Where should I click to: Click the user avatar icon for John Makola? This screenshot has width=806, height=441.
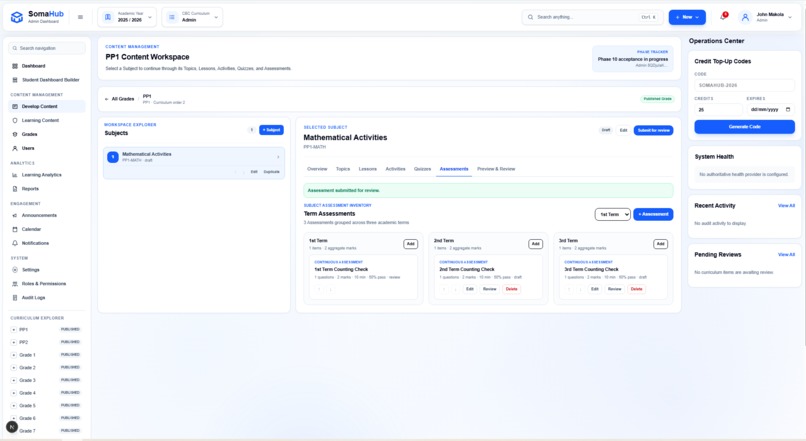coord(745,17)
